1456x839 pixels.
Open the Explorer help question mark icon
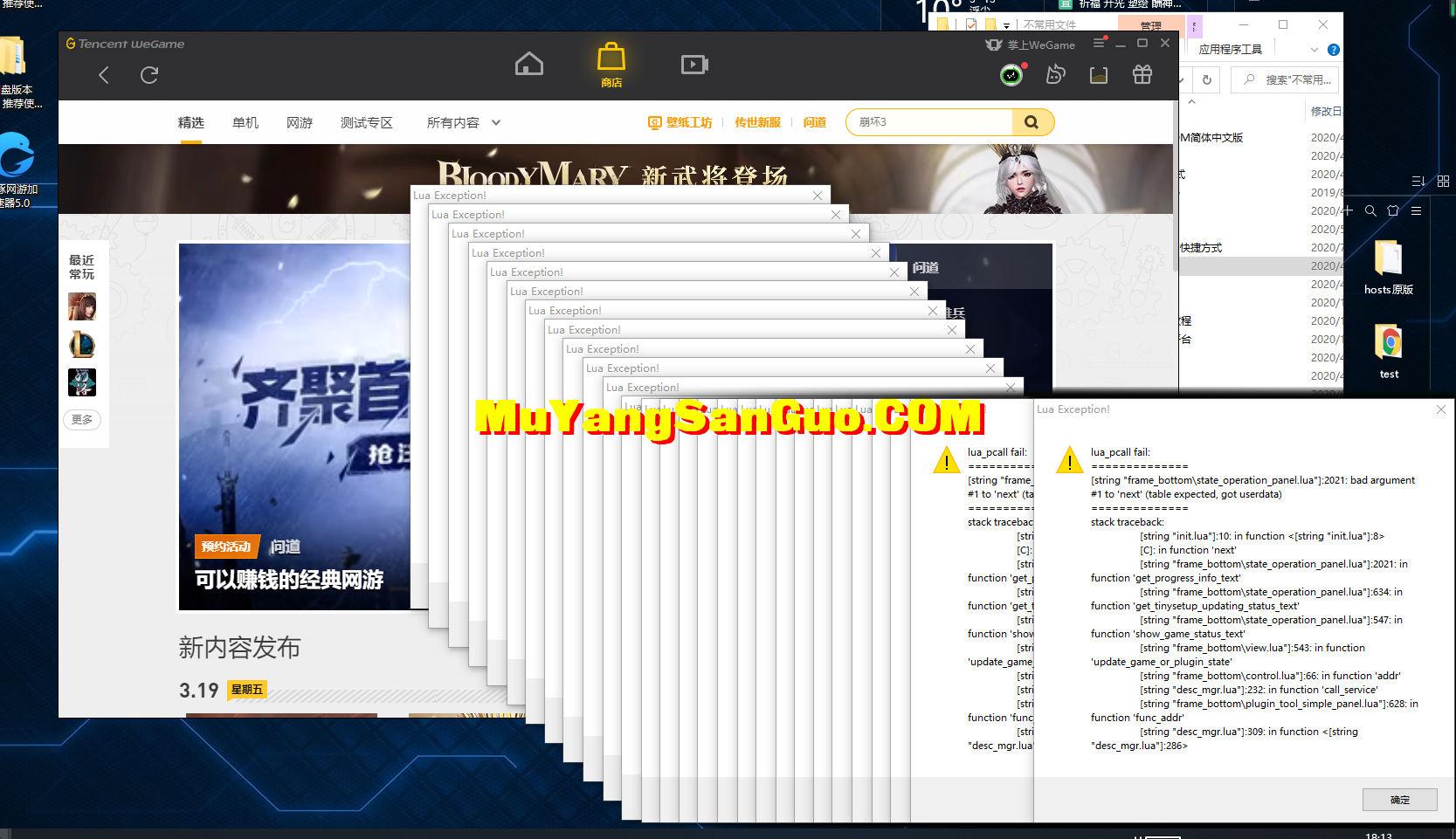[x=1334, y=50]
